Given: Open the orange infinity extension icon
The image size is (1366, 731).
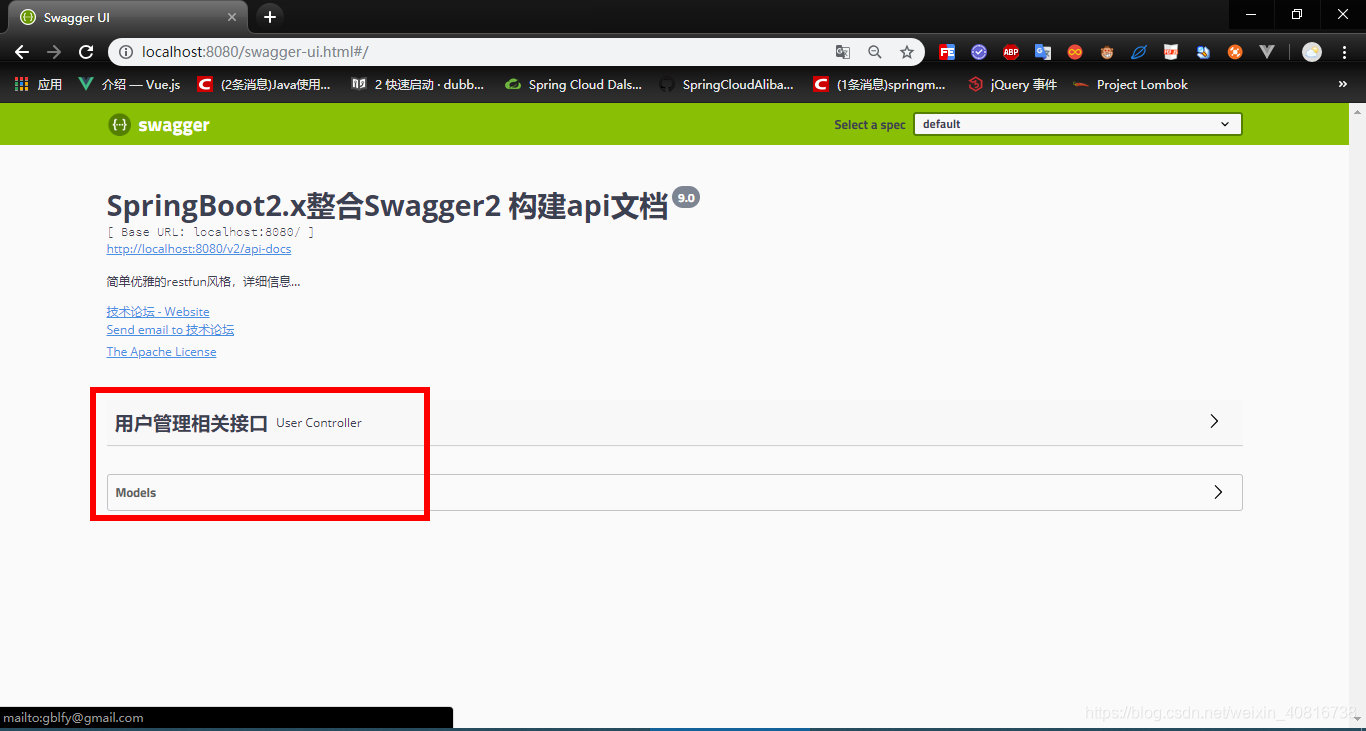Looking at the screenshot, I should tap(1075, 52).
